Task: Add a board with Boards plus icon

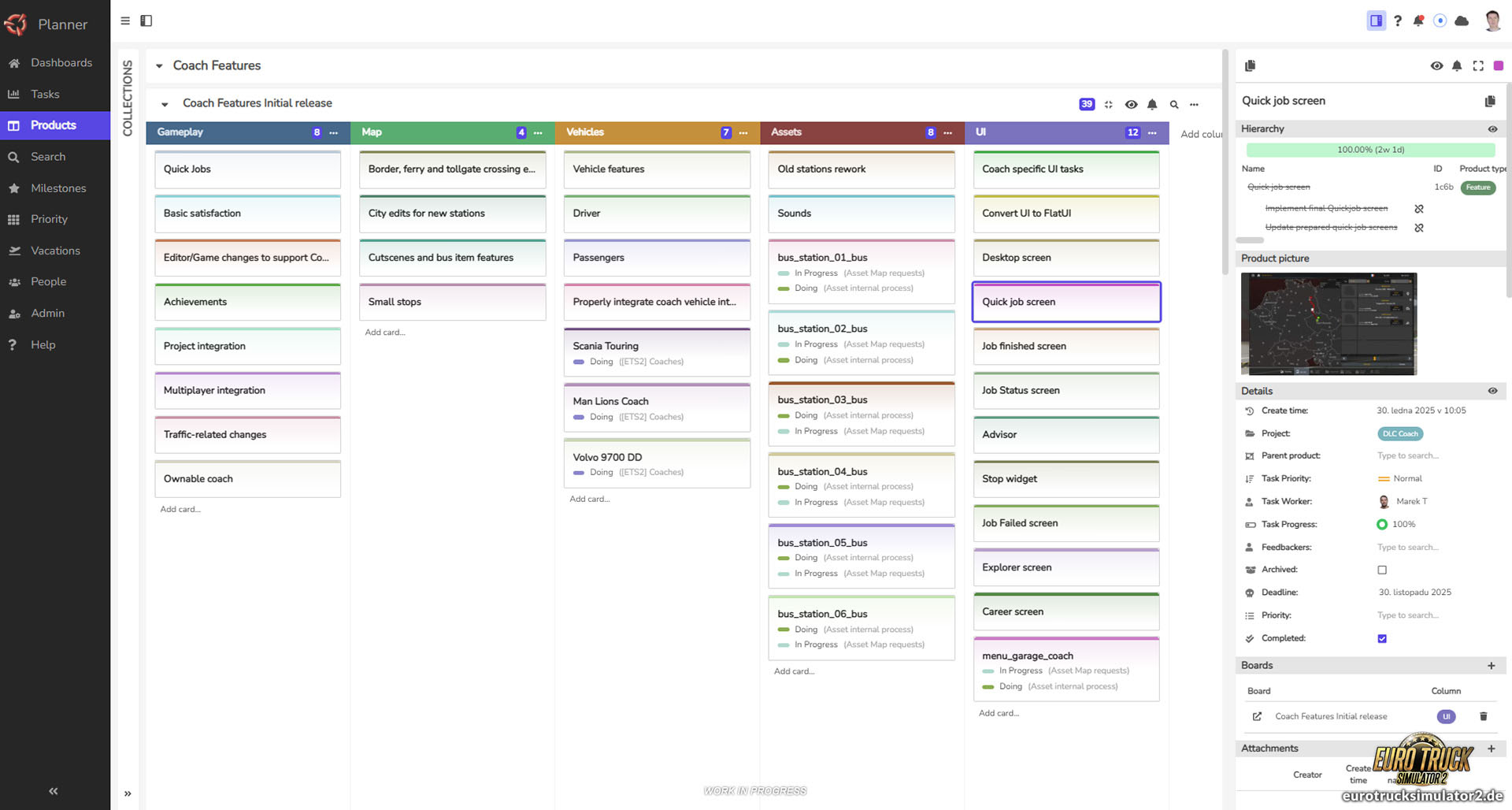Action: tap(1491, 666)
